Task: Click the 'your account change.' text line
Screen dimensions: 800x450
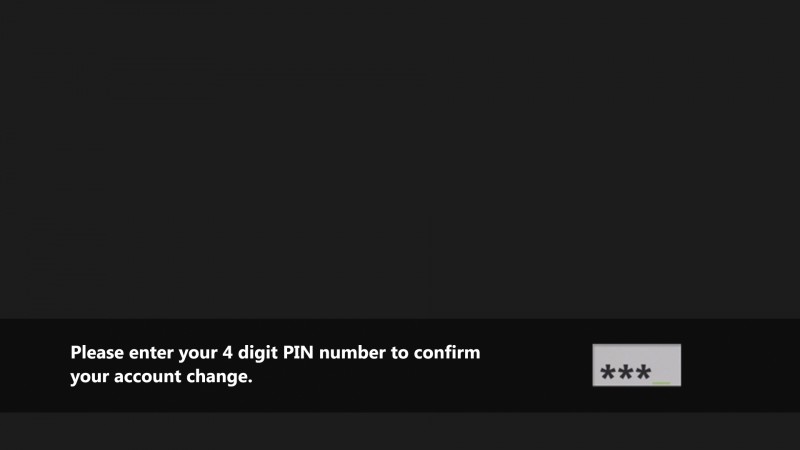Action: pyautogui.click(x=161, y=377)
